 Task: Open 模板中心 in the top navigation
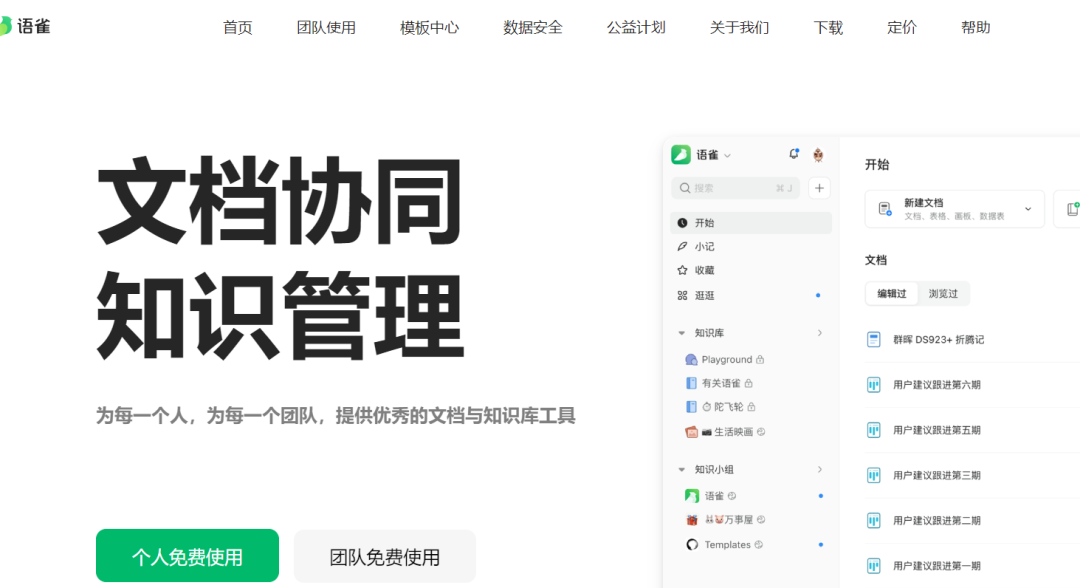[x=429, y=28]
